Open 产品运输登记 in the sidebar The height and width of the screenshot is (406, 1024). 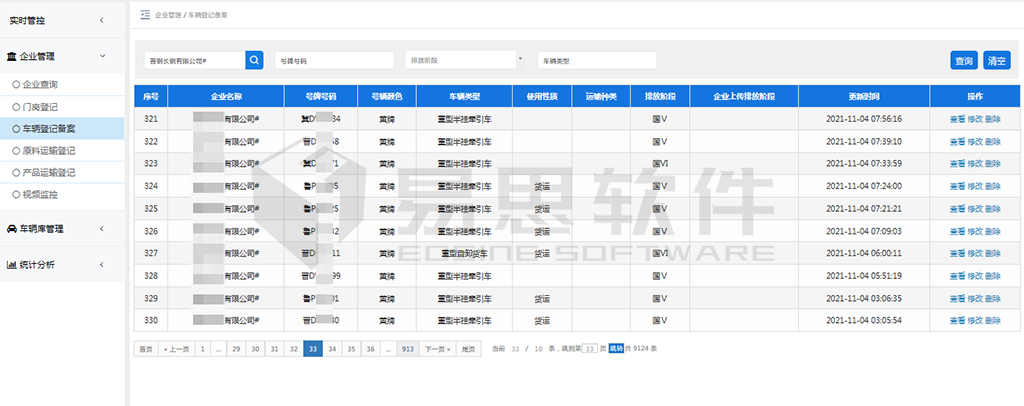(49, 172)
